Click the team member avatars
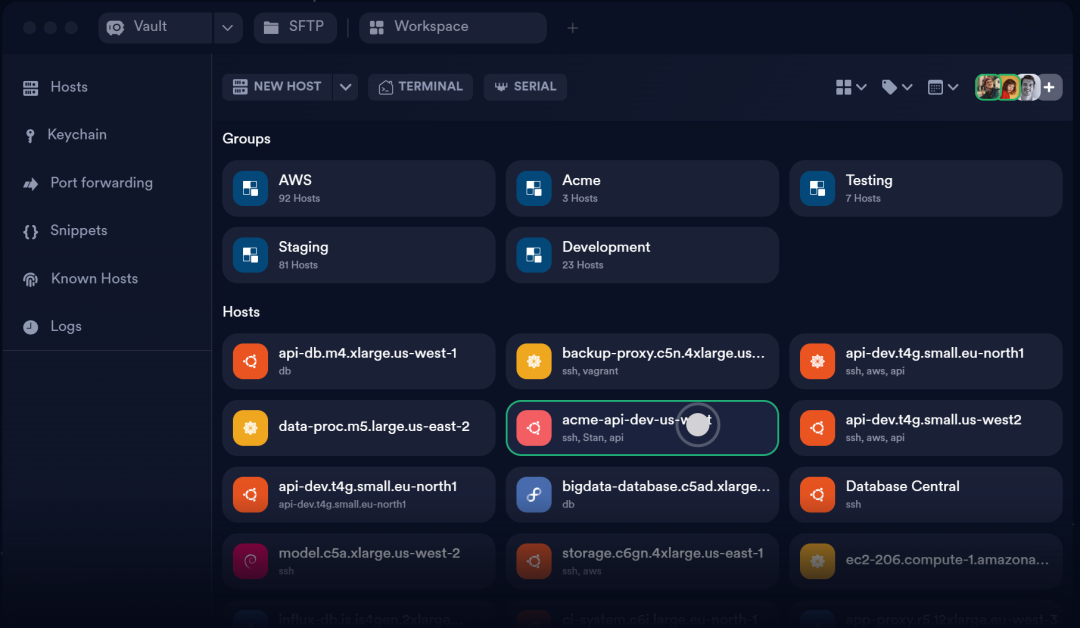 pyautogui.click(x=1007, y=87)
